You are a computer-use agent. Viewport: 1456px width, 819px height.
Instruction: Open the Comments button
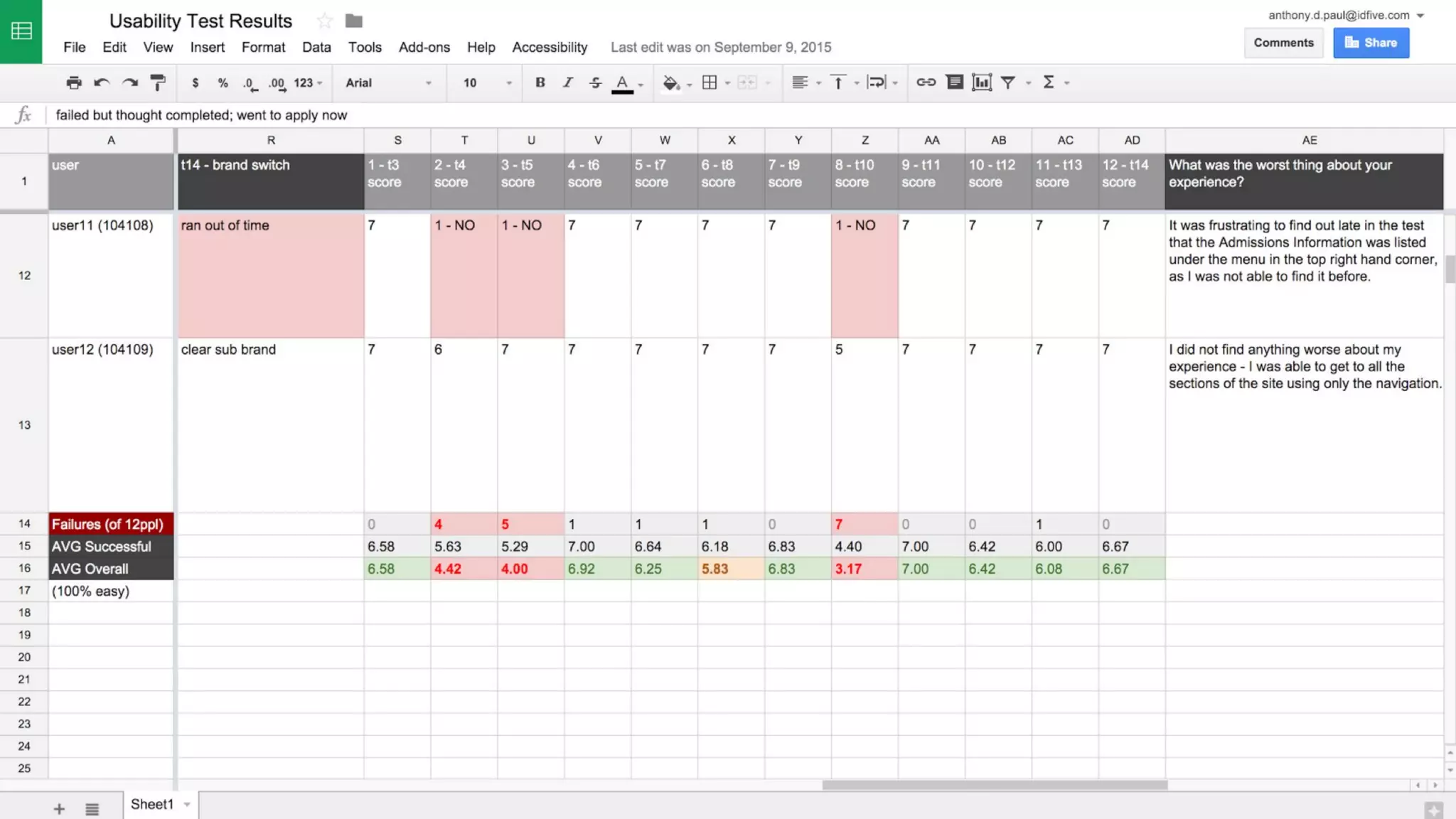tap(1283, 43)
